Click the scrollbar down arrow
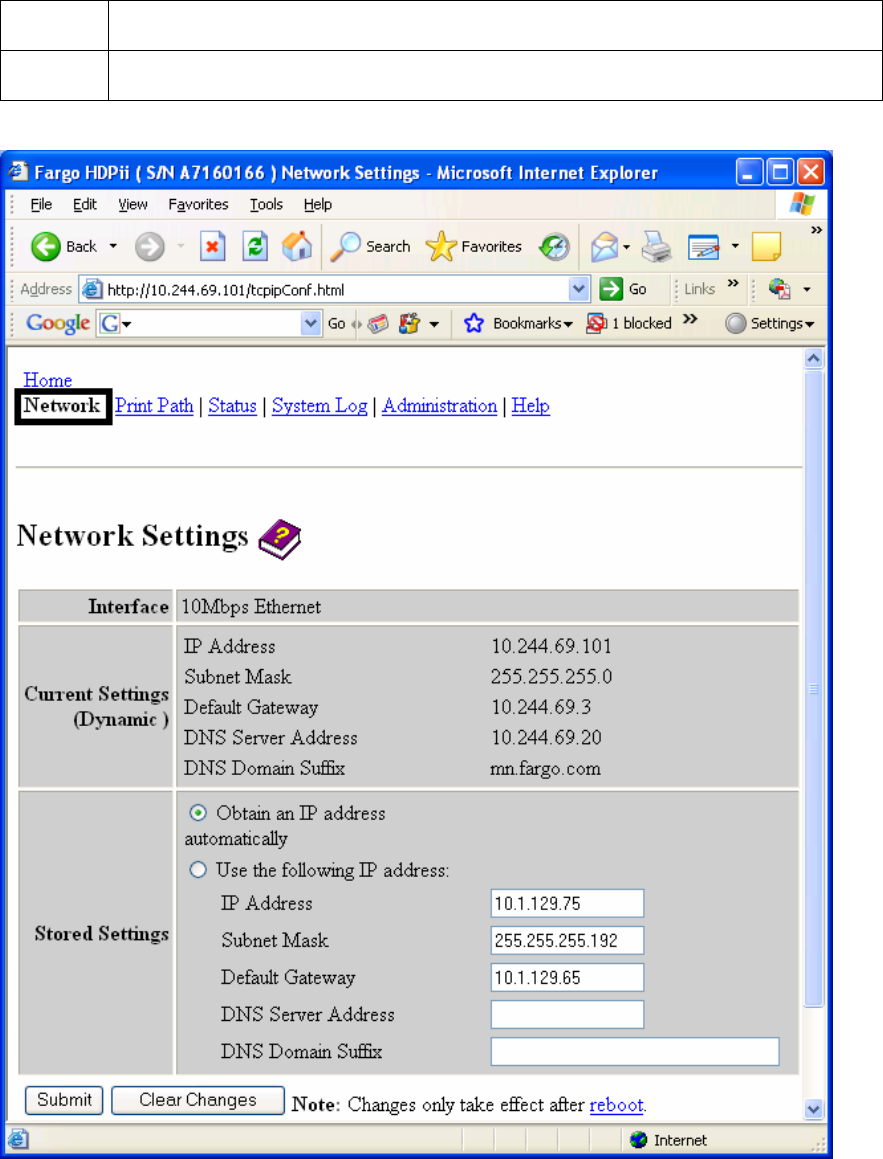Viewport: 883px width, 1159px height. pos(814,1109)
